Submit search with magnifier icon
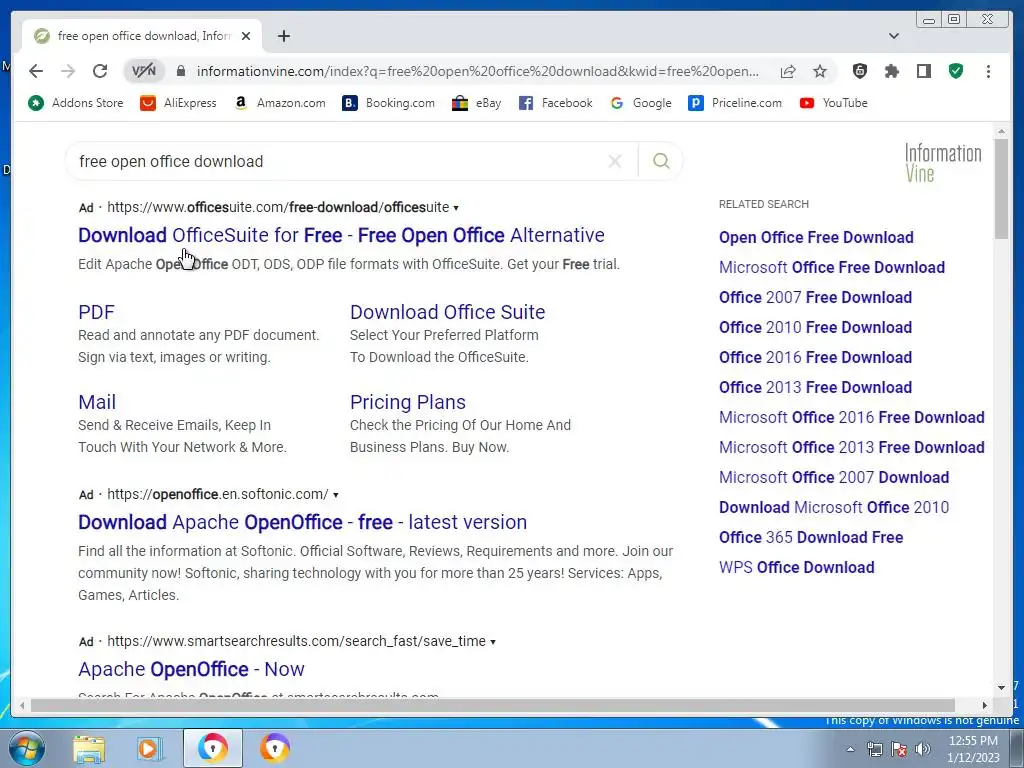The image size is (1024, 768). point(661,161)
